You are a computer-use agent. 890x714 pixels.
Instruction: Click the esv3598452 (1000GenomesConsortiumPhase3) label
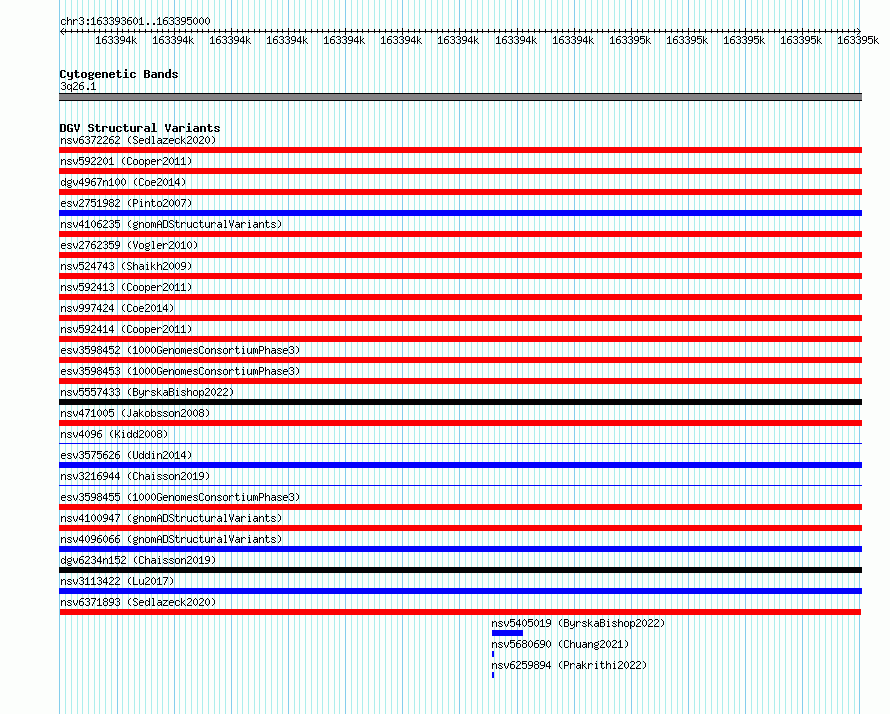pyautogui.click(x=180, y=350)
